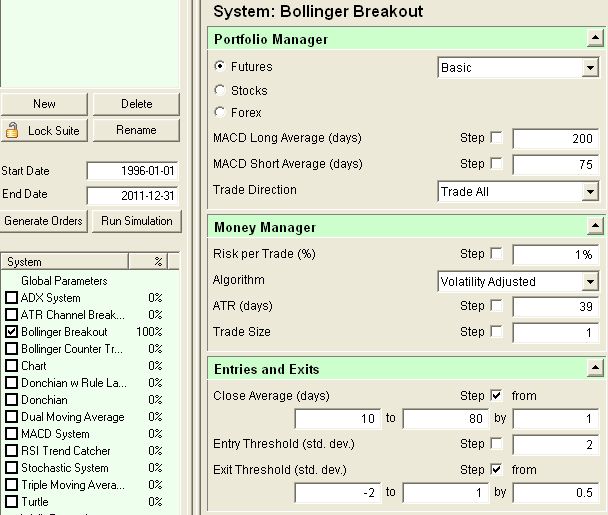Select the Futures radio button
This screenshot has height=515, width=608.
[x=220, y=66]
